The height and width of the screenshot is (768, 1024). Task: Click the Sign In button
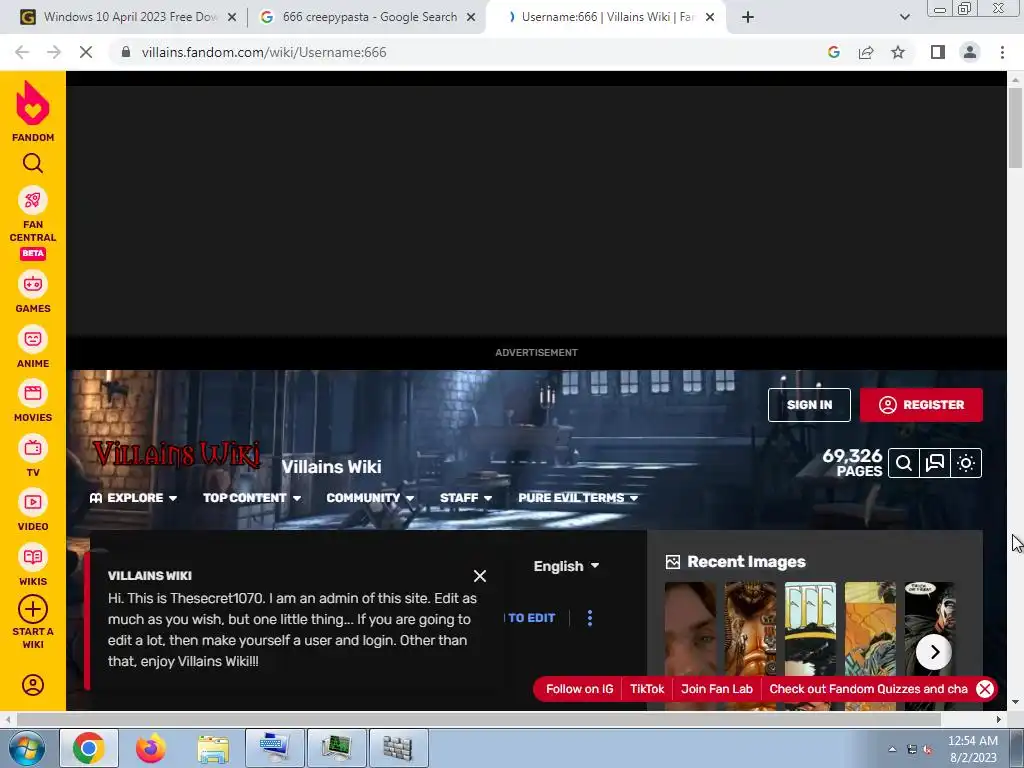pos(809,405)
